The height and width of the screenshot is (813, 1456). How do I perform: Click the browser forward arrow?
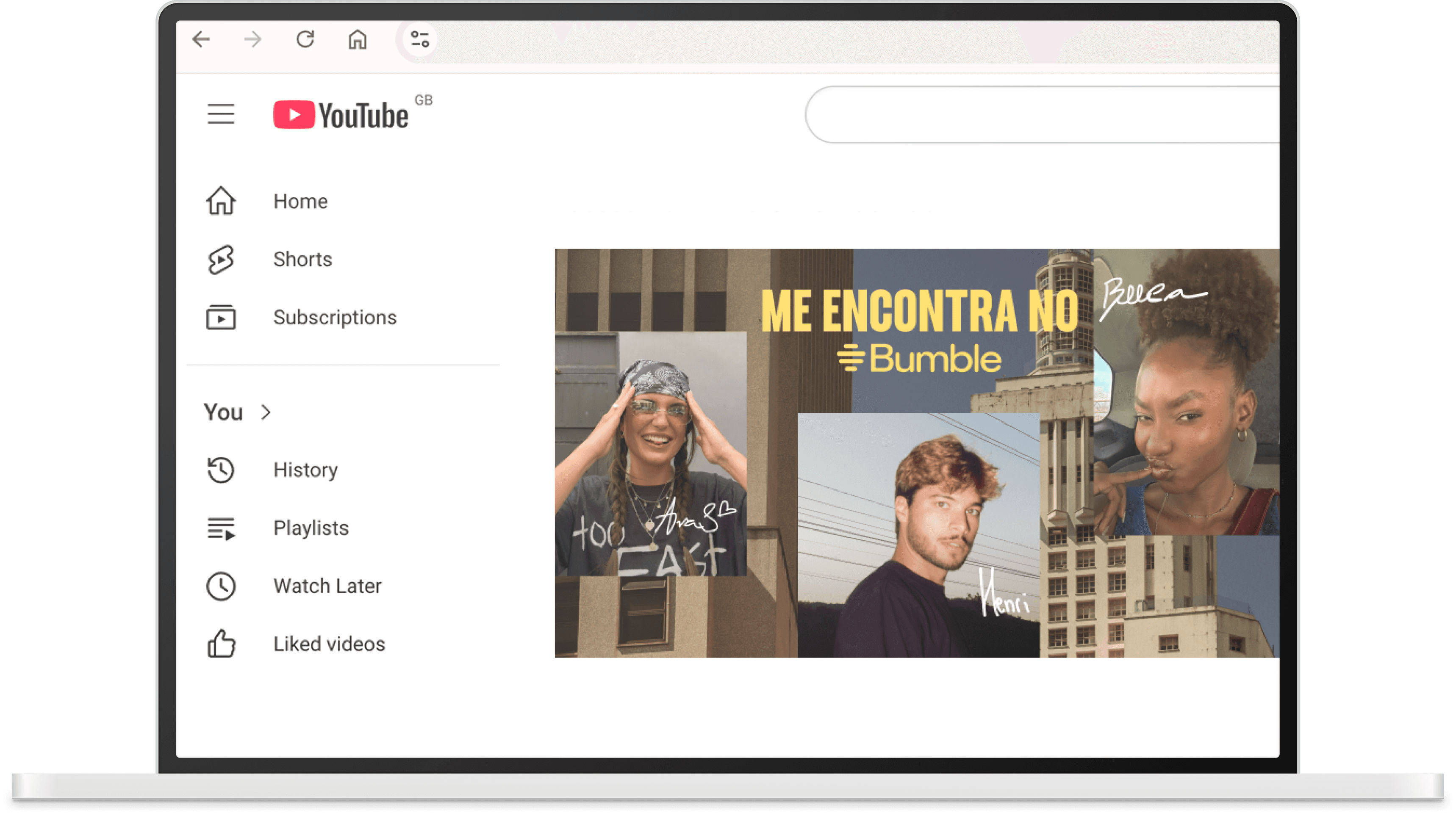point(252,39)
